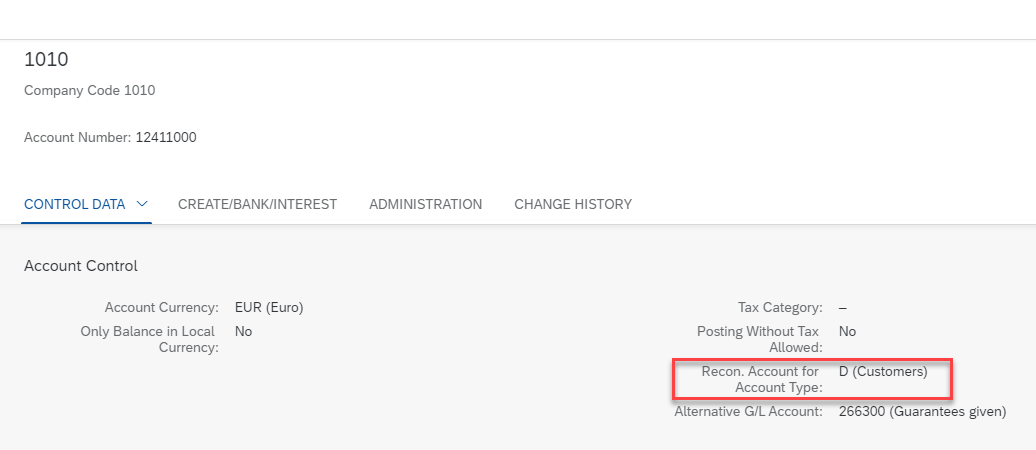Switch to the Administration tab

(x=426, y=204)
